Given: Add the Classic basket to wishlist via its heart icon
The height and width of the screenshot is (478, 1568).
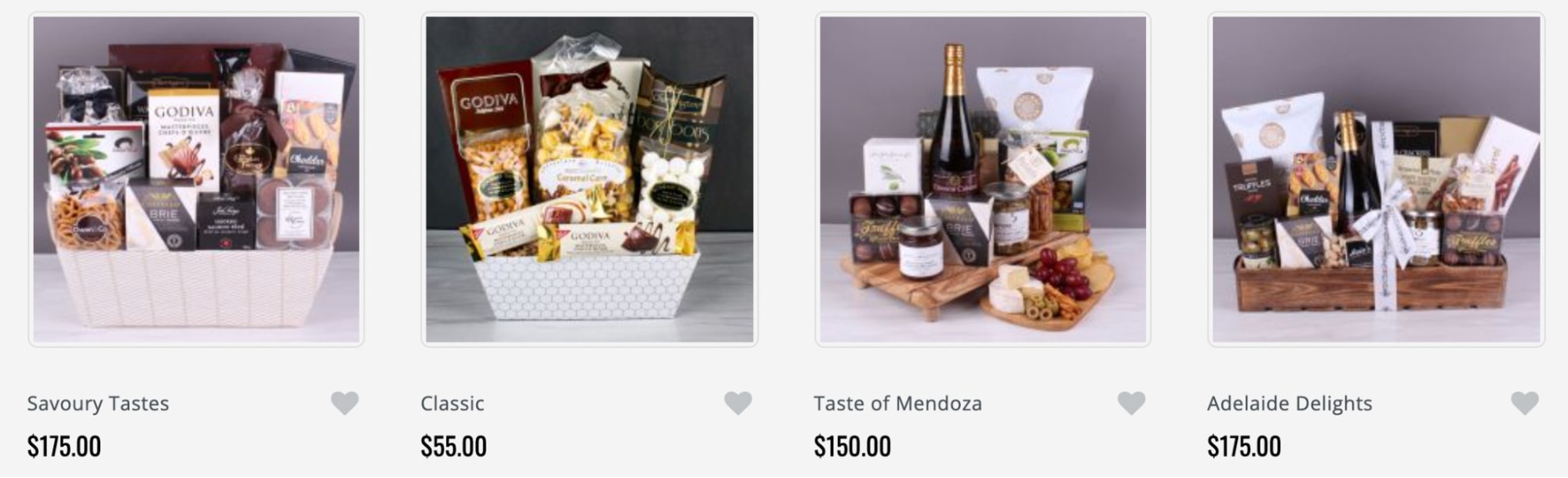Looking at the screenshot, I should pos(737,404).
